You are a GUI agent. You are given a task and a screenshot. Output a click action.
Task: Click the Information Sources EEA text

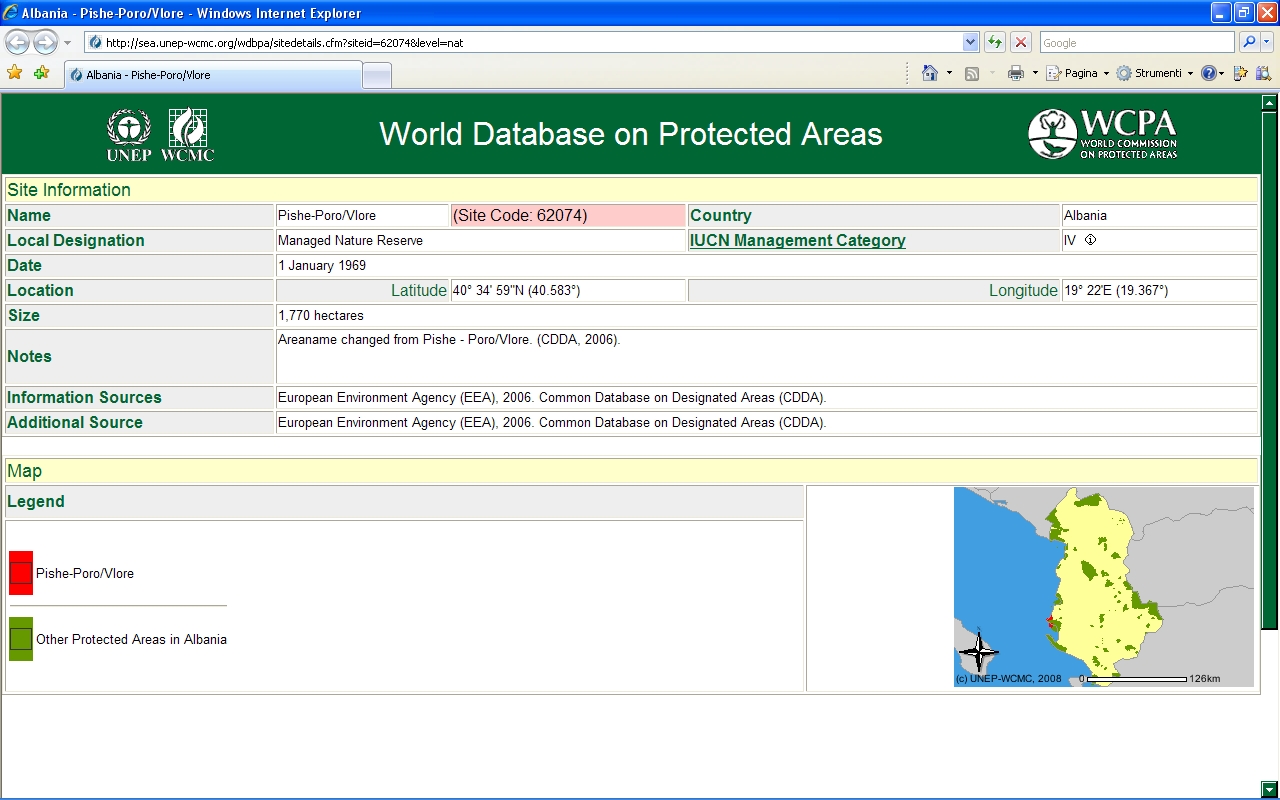(x=552, y=398)
